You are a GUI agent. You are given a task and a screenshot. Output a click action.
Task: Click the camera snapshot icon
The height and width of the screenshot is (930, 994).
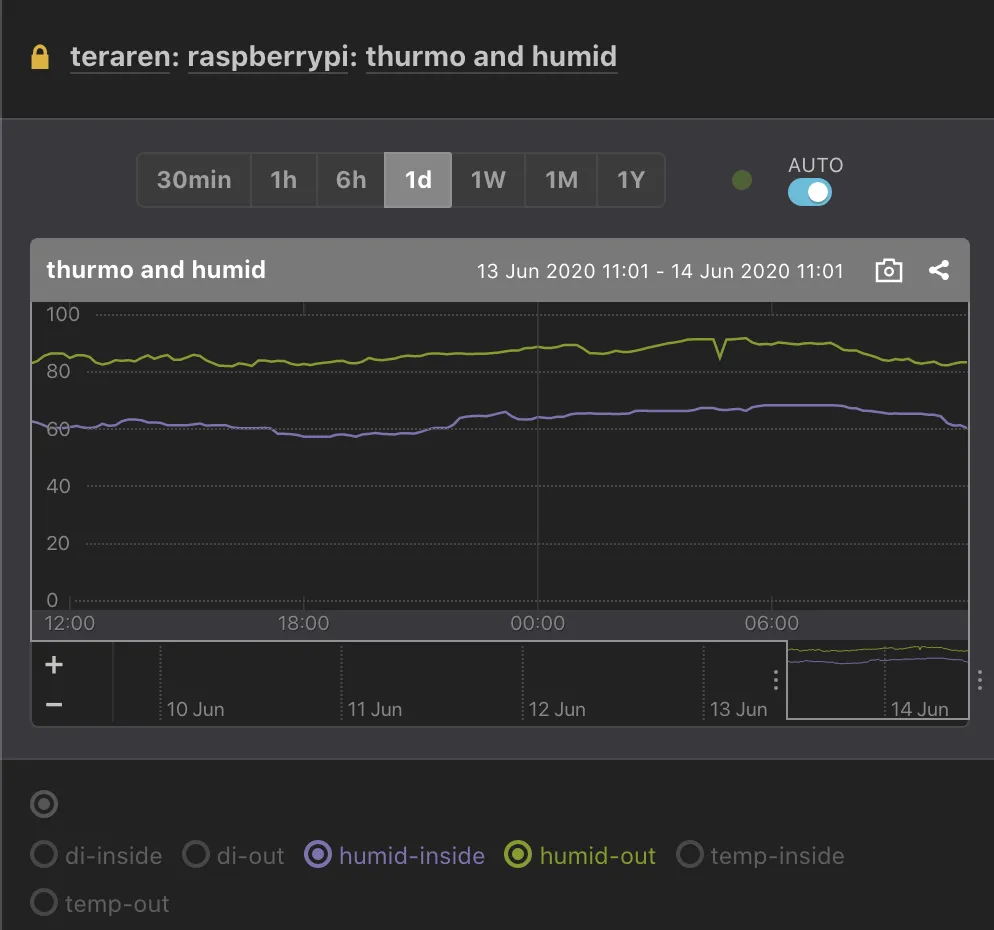tap(888, 271)
